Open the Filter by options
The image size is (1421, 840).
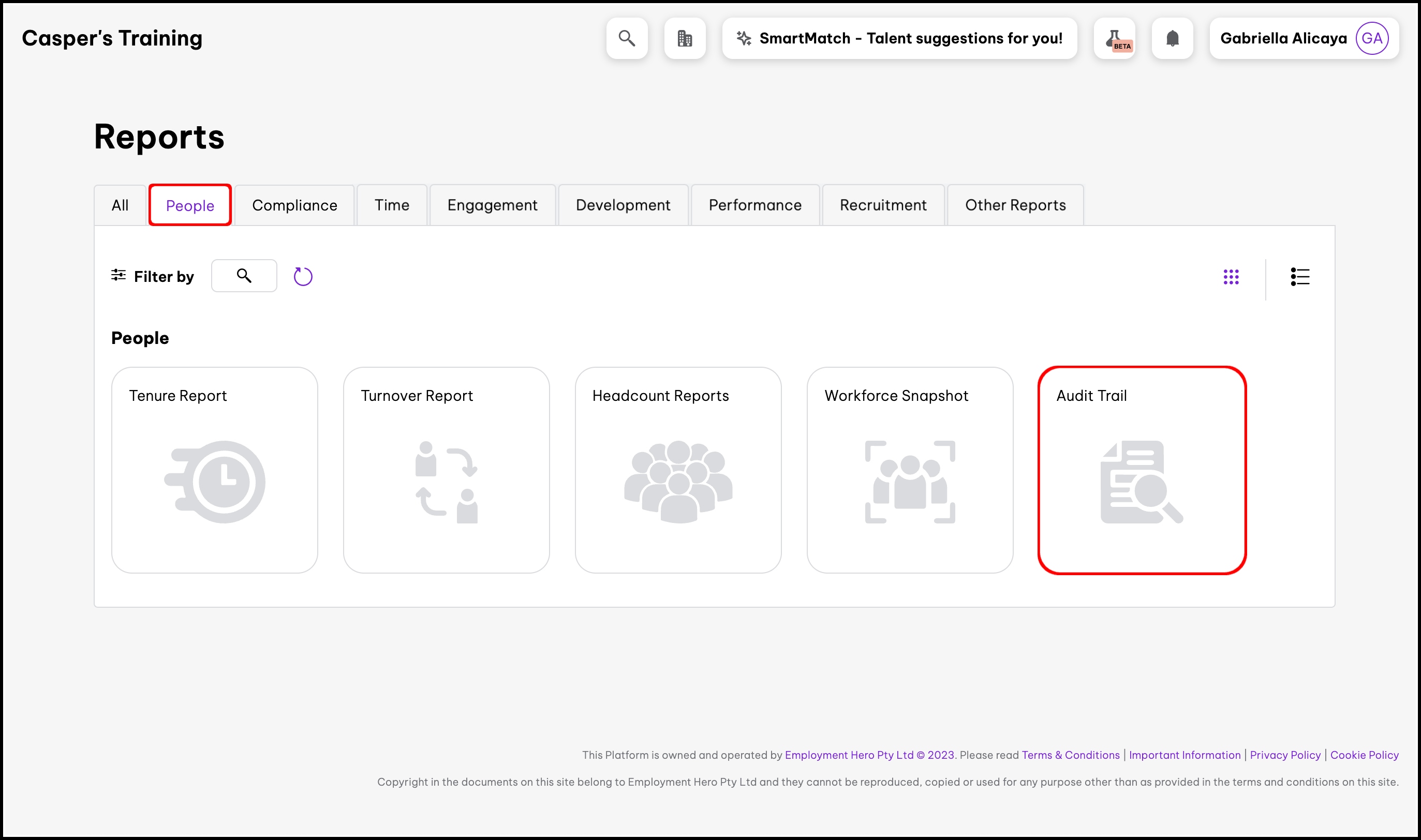153,276
